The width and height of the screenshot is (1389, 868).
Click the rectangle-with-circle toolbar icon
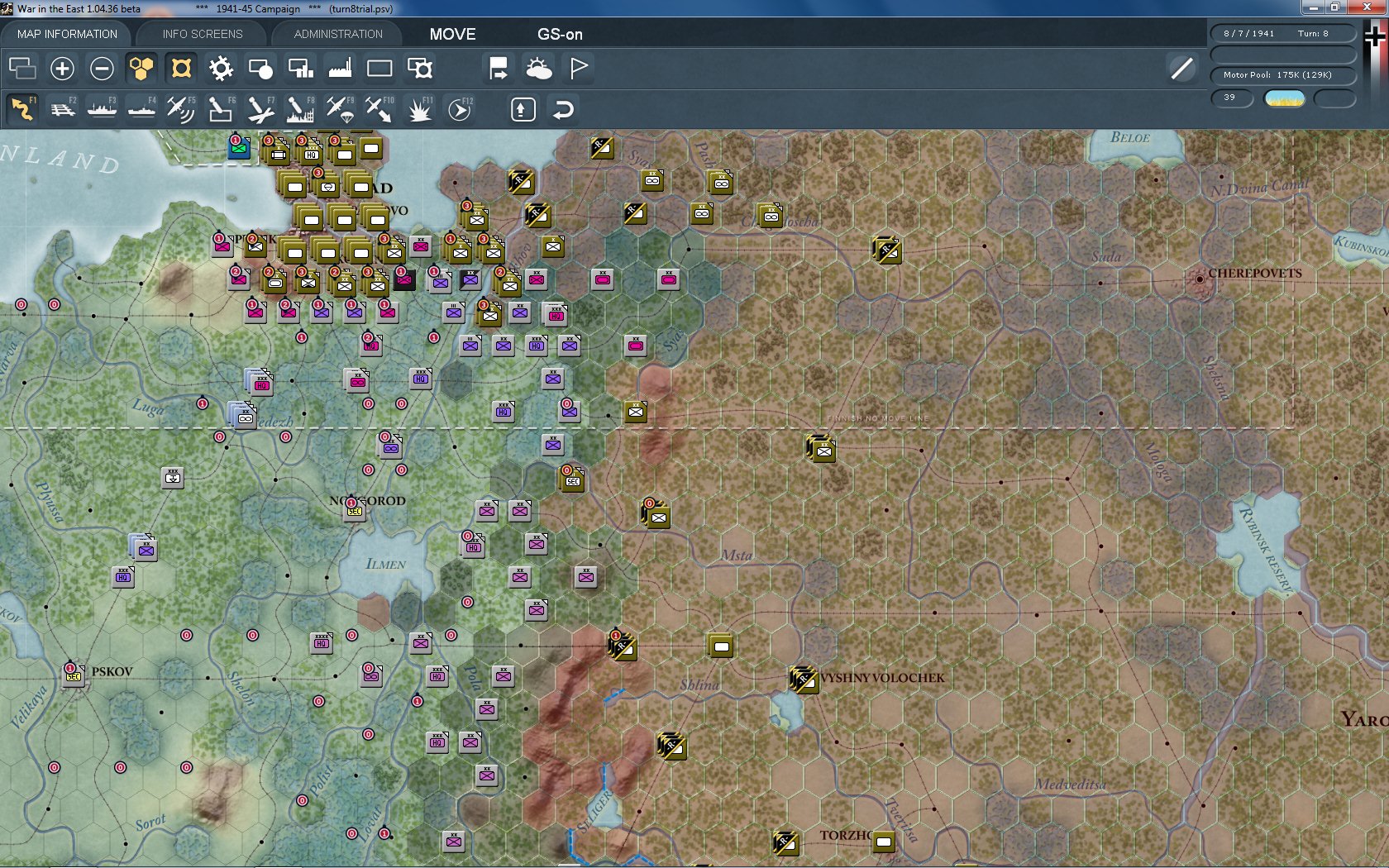click(260, 69)
